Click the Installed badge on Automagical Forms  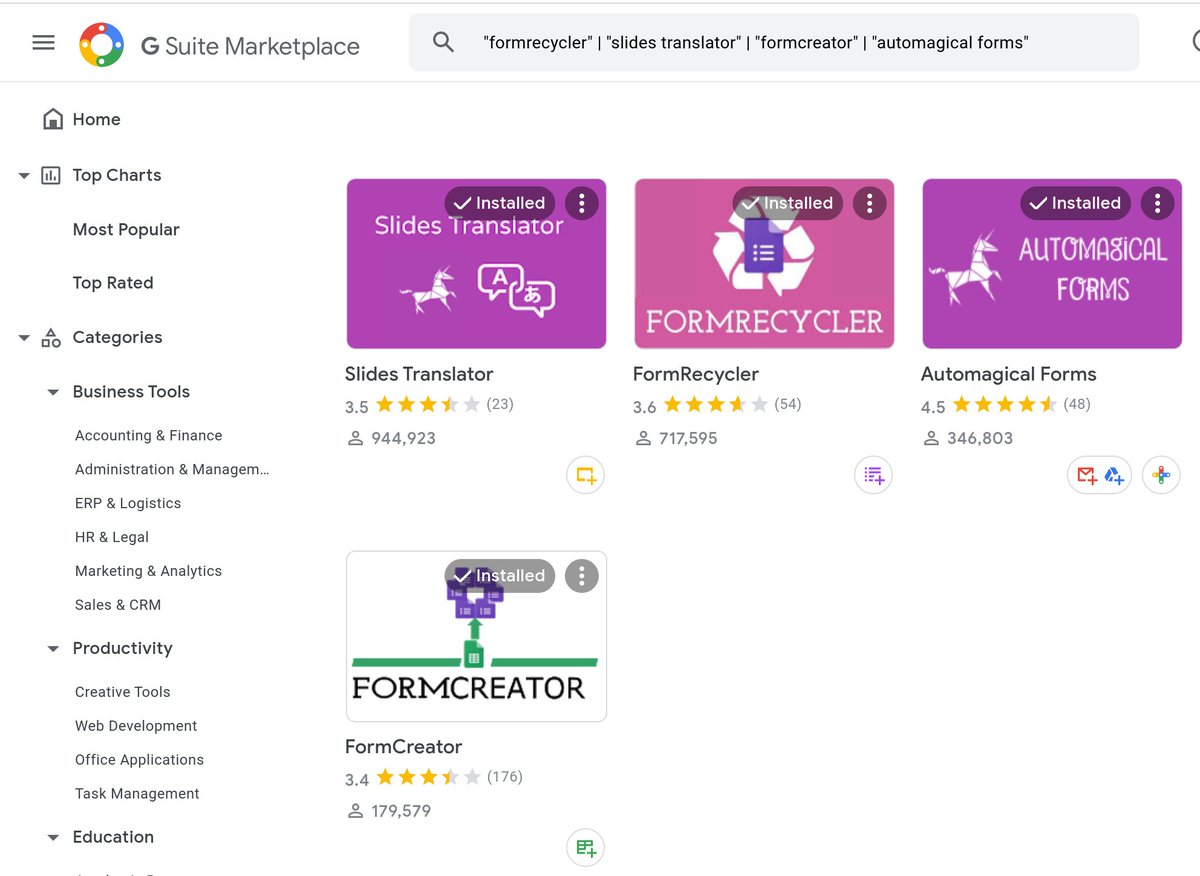(1075, 203)
